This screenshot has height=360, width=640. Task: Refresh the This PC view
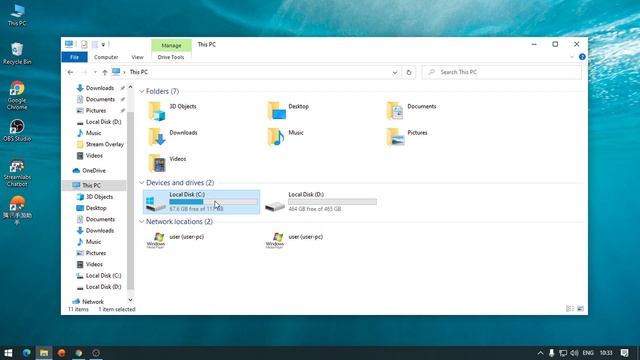(x=409, y=72)
